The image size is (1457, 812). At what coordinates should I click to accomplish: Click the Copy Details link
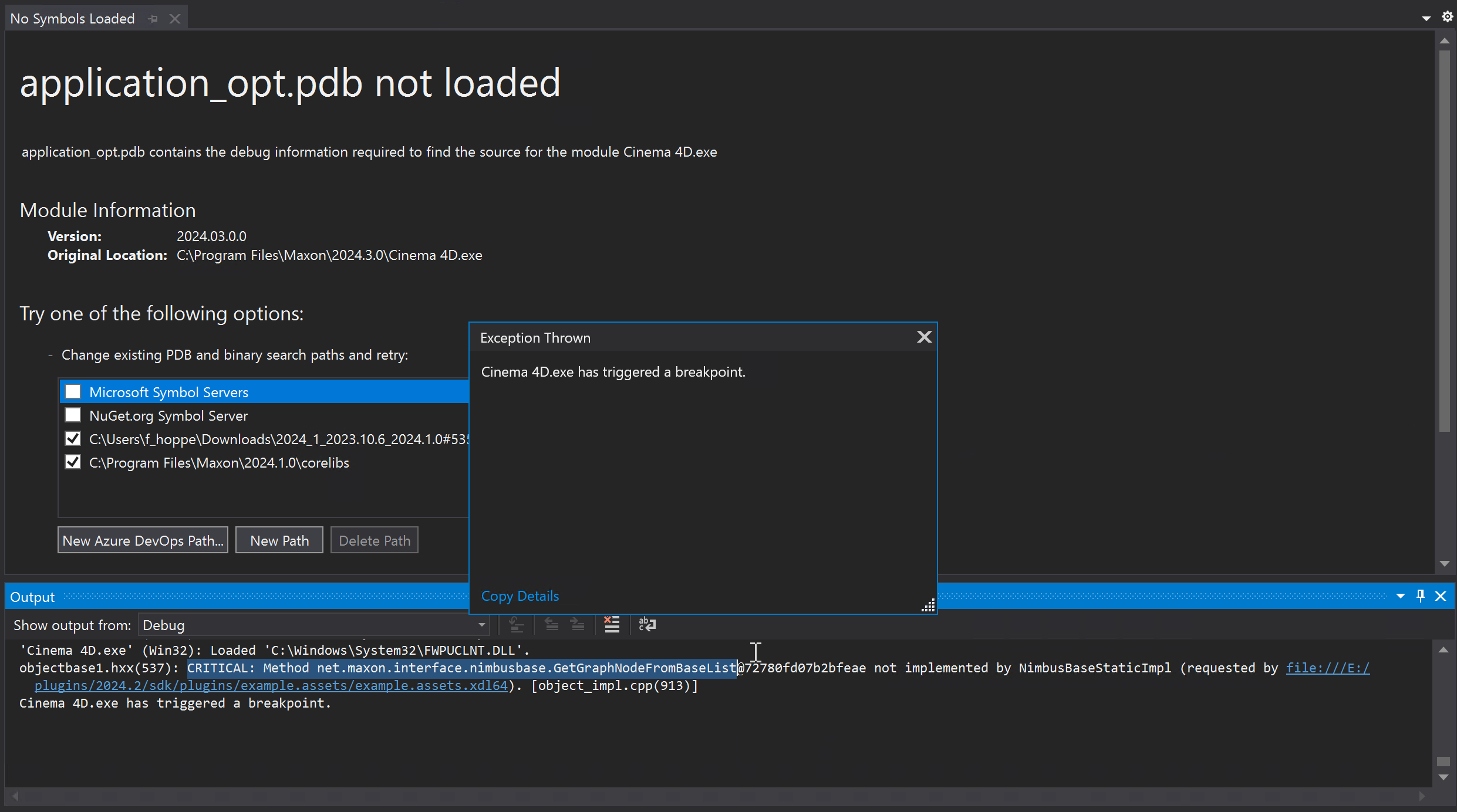520,596
